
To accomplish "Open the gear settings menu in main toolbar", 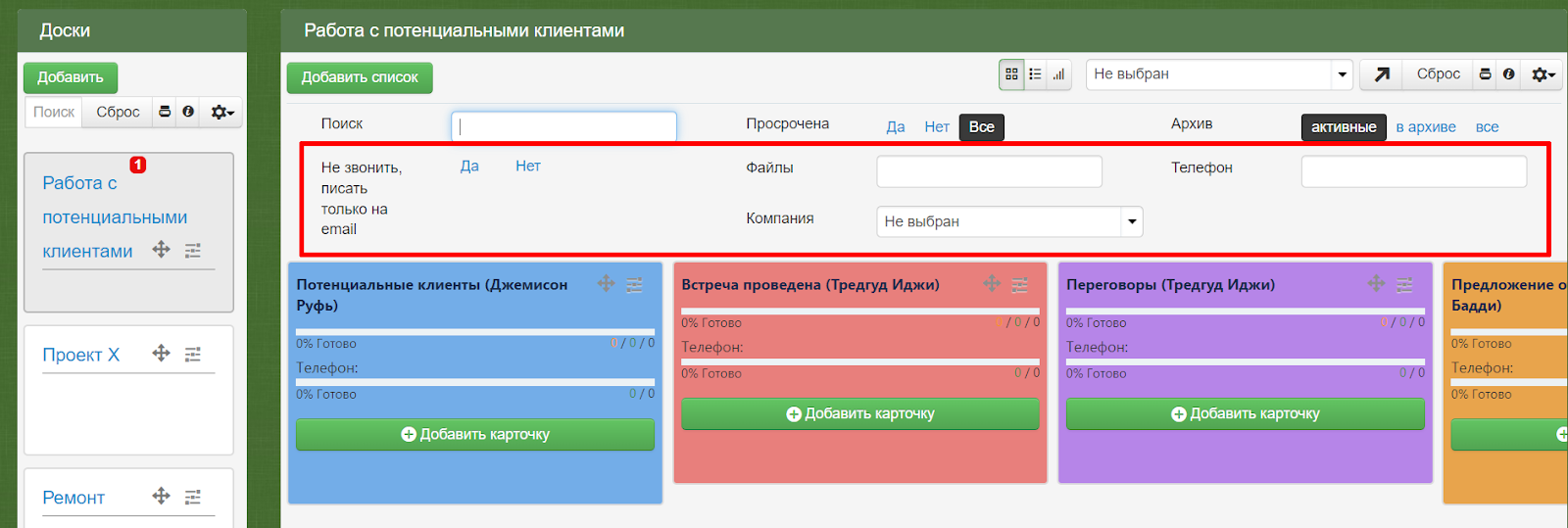I will [1543, 74].
